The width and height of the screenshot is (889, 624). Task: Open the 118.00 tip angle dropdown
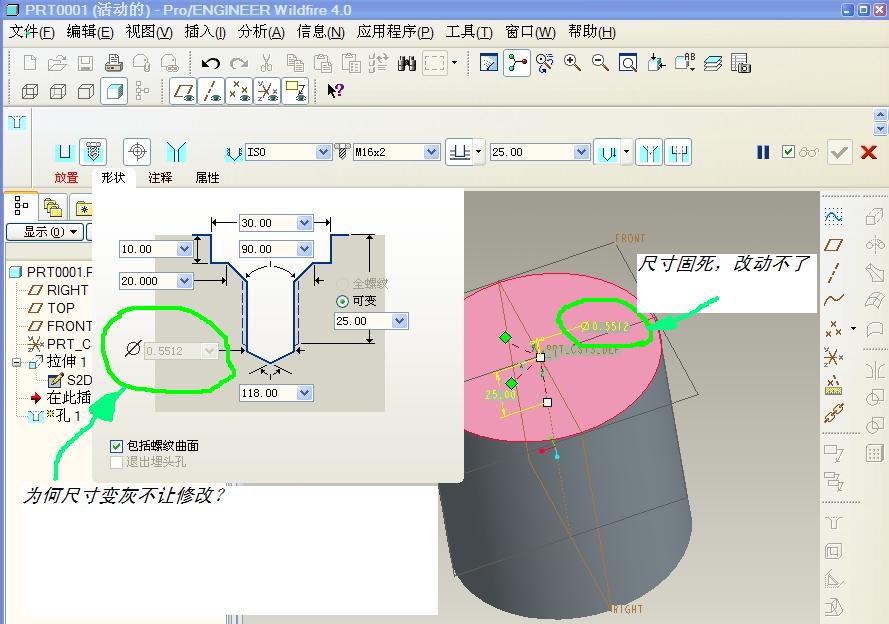click(304, 393)
